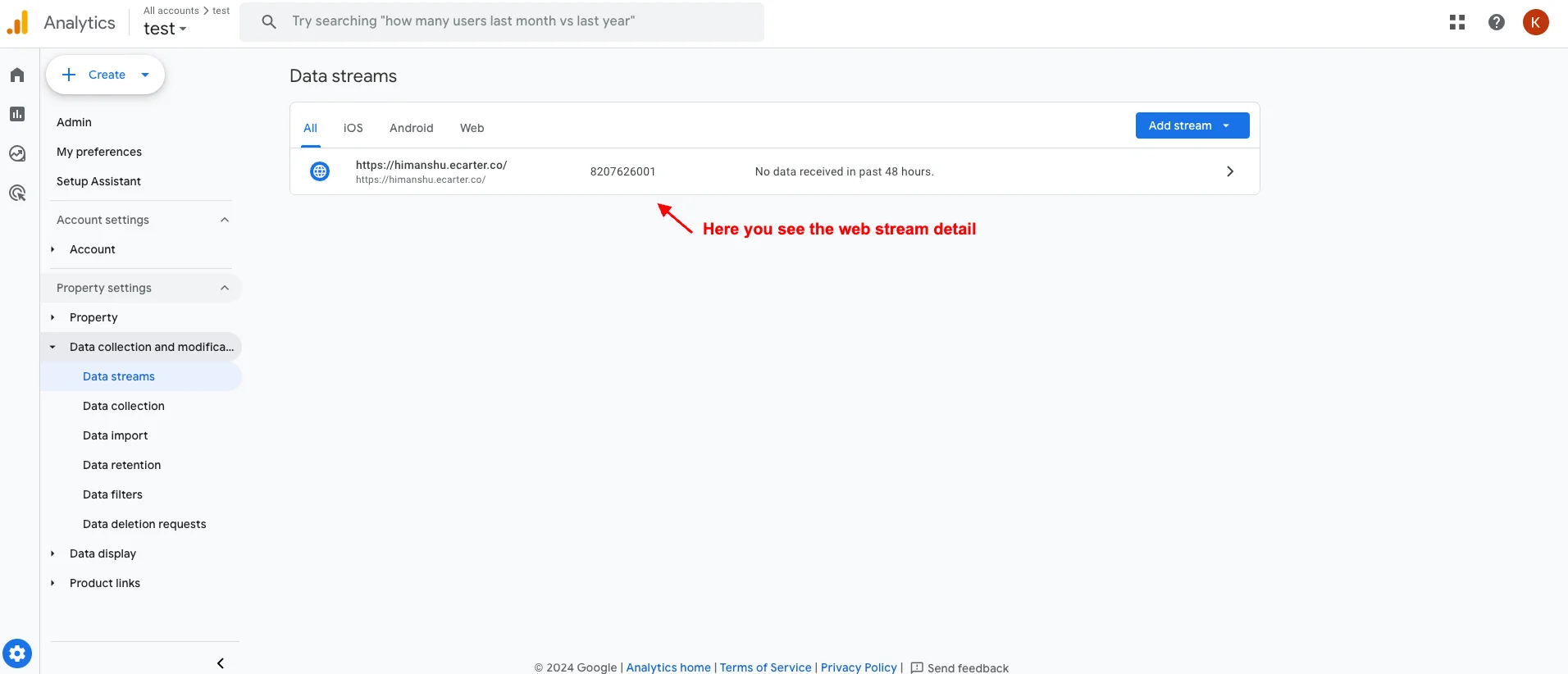Click the Create button
The width and height of the screenshot is (1568, 674).
(x=105, y=75)
